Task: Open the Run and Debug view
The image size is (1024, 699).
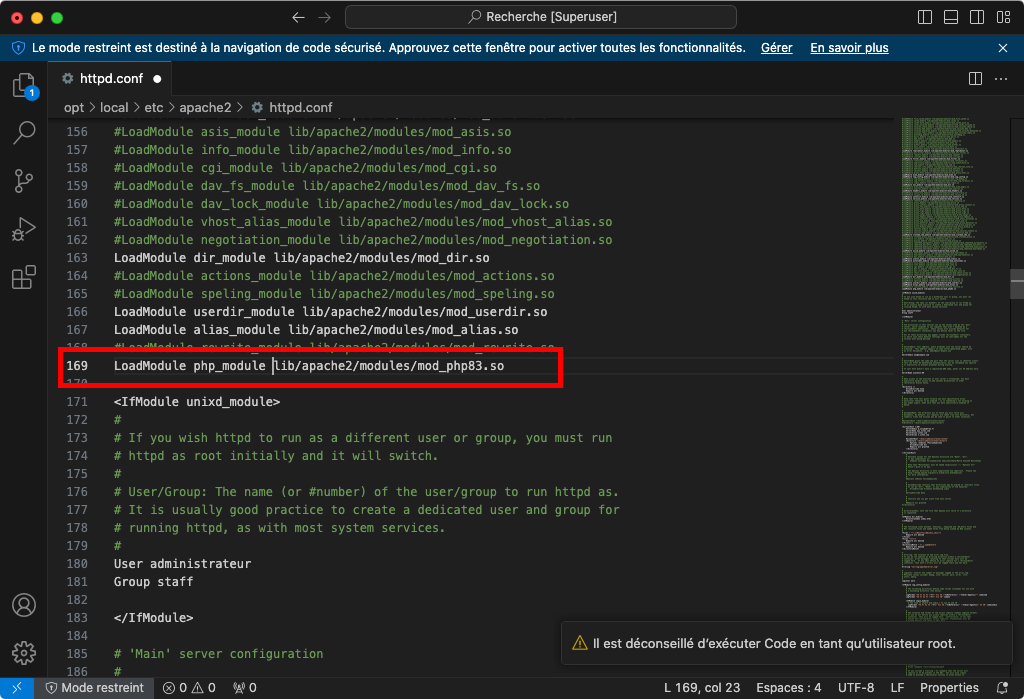Action: (x=23, y=229)
